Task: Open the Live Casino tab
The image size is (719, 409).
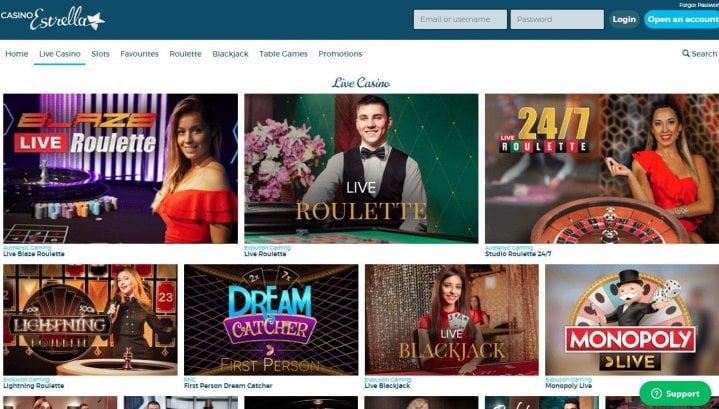Action: 60,54
